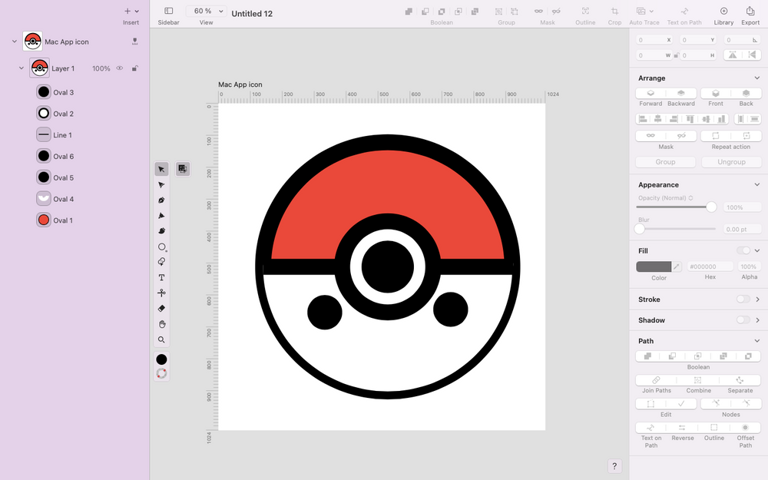
Task: Click the Auto Trace toolbar icon
Action: (x=641, y=11)
